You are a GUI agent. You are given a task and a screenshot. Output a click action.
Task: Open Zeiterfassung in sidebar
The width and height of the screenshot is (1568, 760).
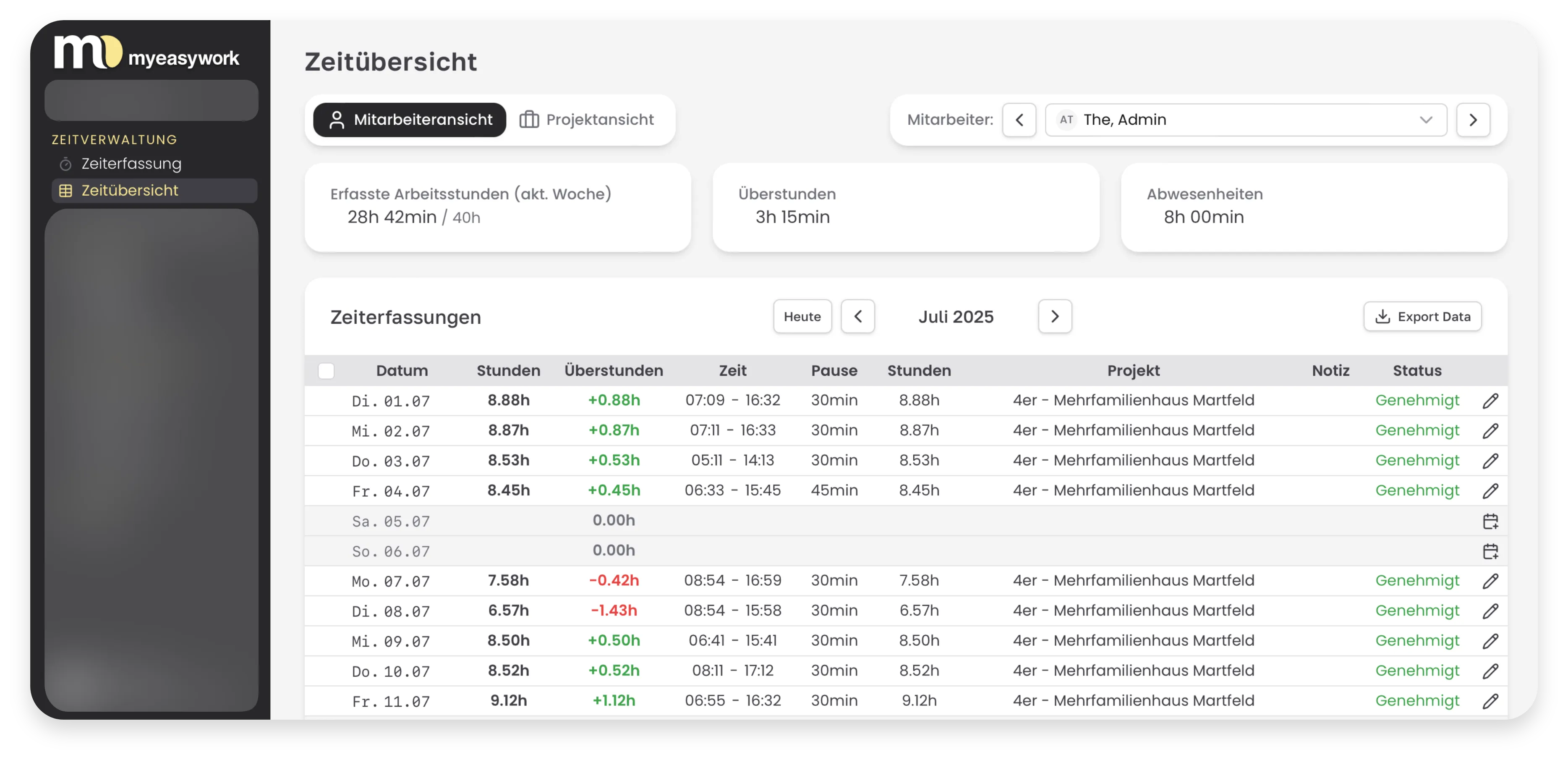coord(131,164)
